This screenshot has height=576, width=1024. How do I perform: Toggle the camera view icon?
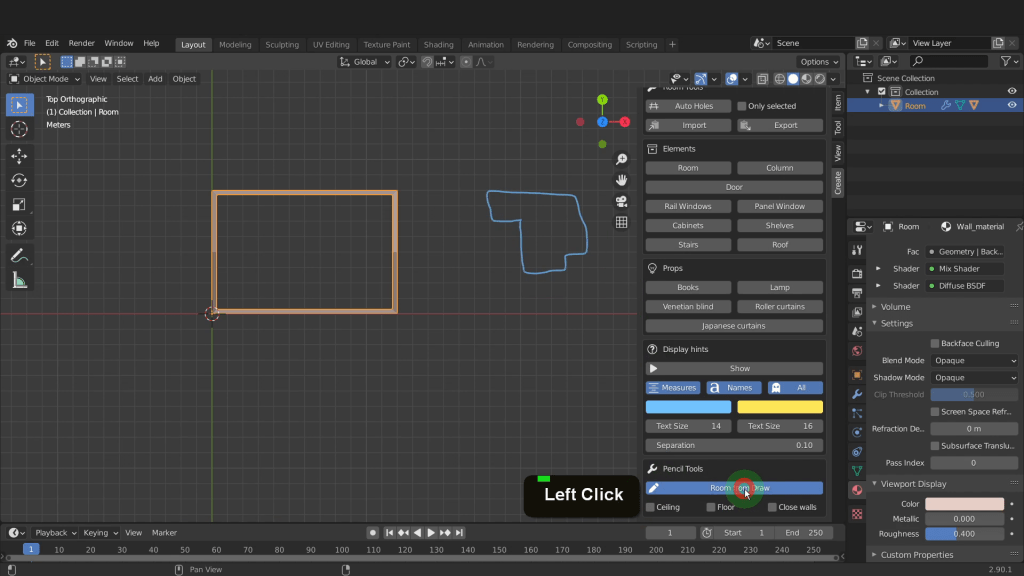621,201
